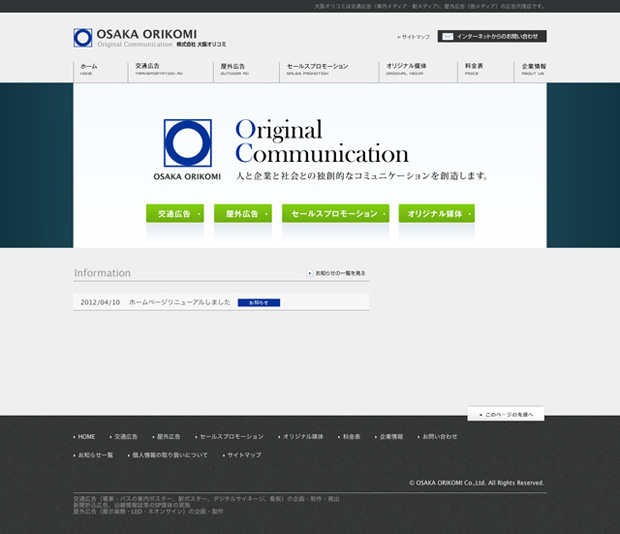This screenshot has width=620, height=534.
Task: Click the large blue circle logo in banner
Action: click(187, 143)
